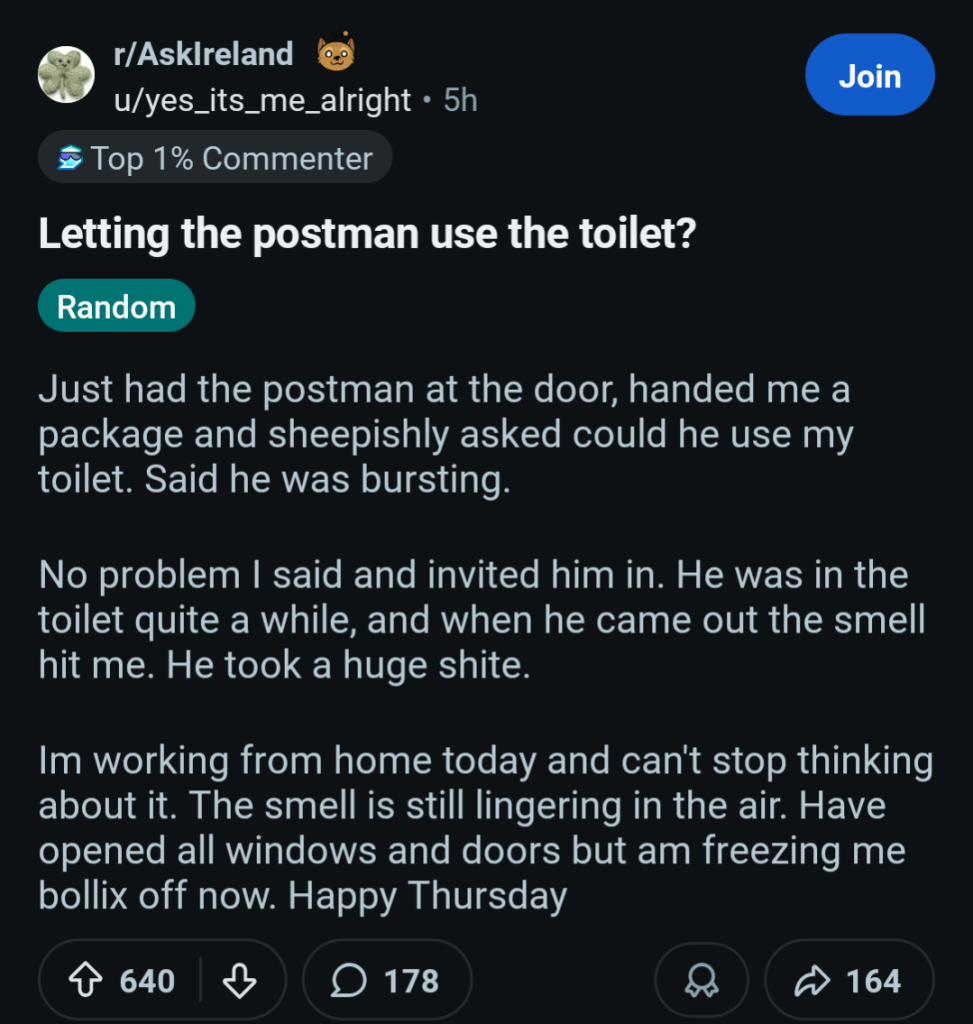Click the paragraph starting "Just had the postman"
This screenshot has height=1024, width=973.
click(x=445, y=435)
